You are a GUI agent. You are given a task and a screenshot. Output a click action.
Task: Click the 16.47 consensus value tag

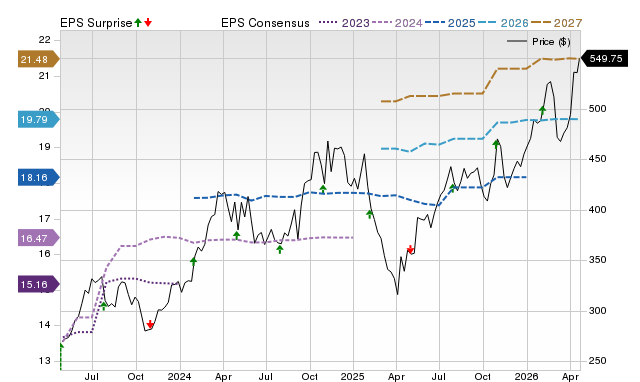coord(38,238)
